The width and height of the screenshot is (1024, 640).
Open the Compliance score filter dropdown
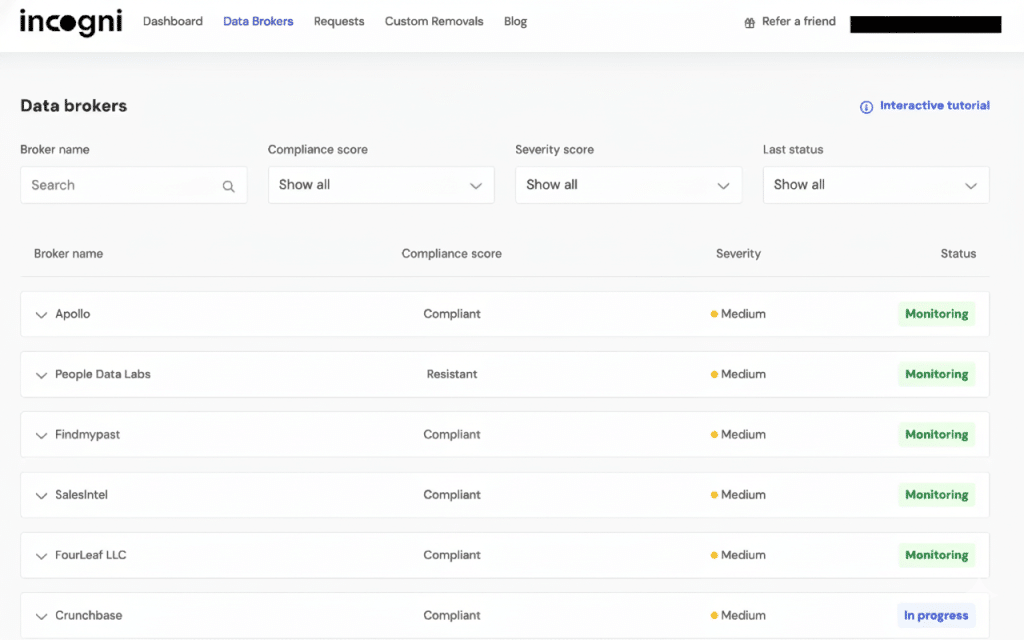coord(380,184)
